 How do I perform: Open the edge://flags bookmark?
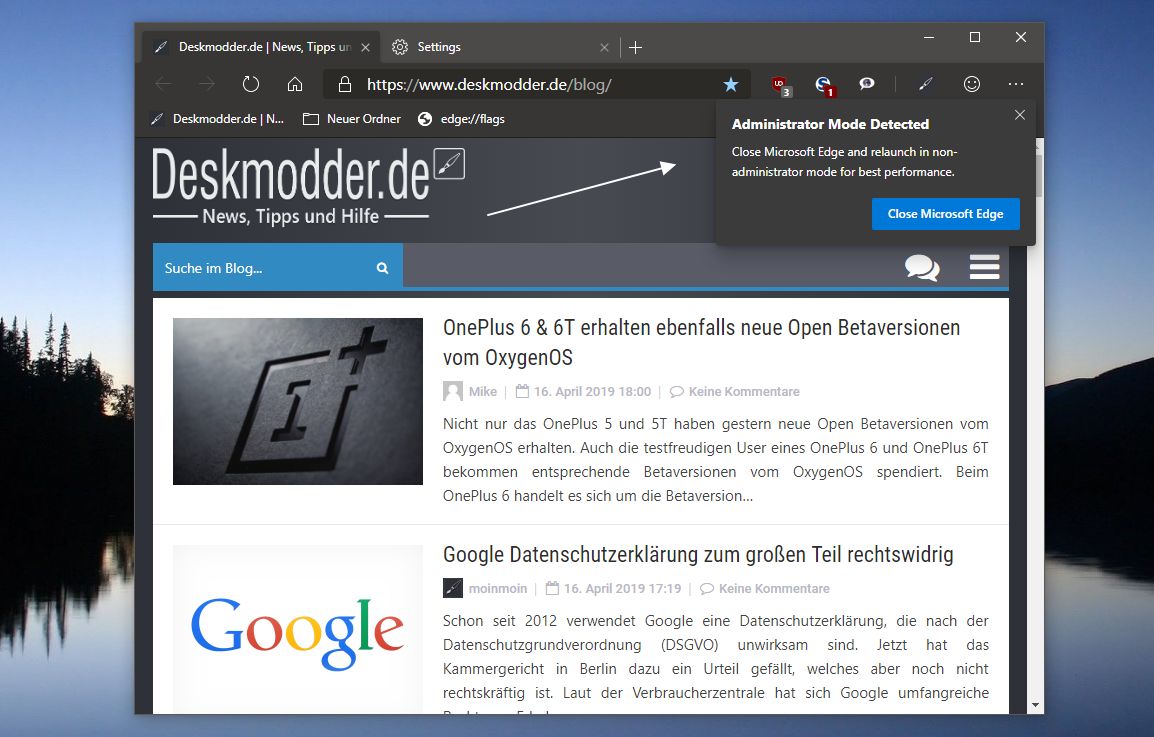tap(461, 119)
